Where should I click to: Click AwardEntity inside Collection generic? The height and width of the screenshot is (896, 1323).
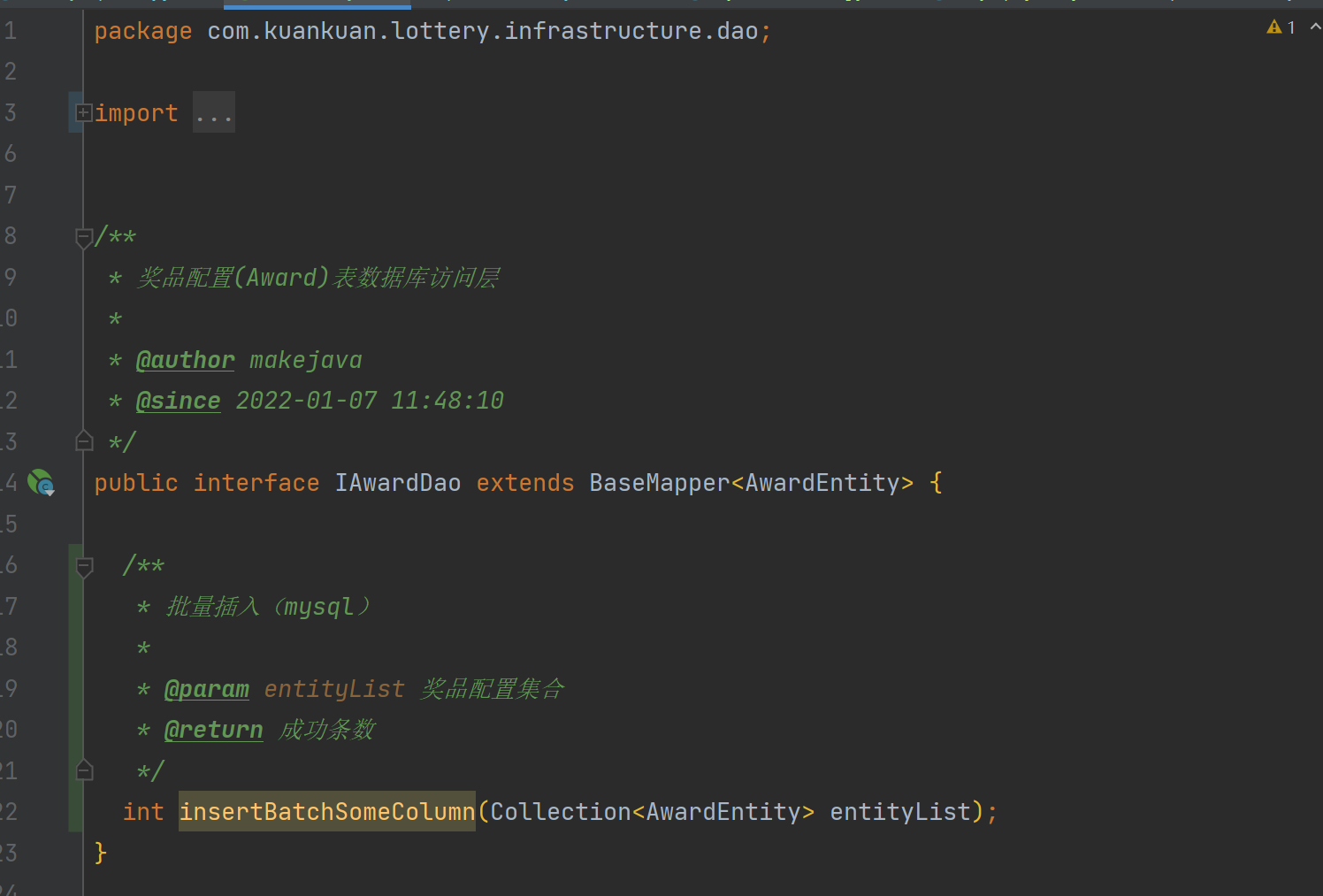(723, 811)
